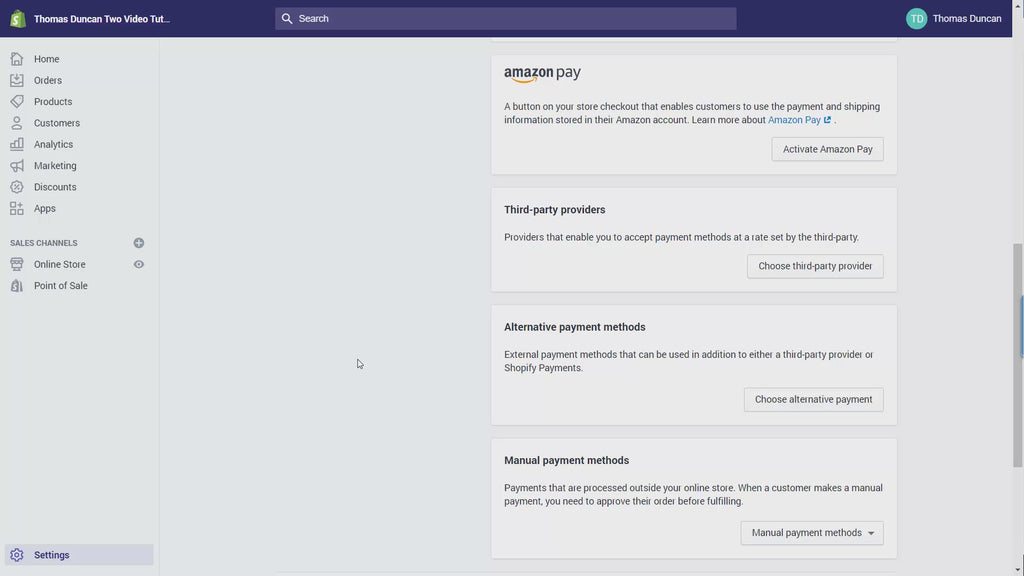Click the SALES CHANNELS label
The image size is (1024, 576).
44,243
